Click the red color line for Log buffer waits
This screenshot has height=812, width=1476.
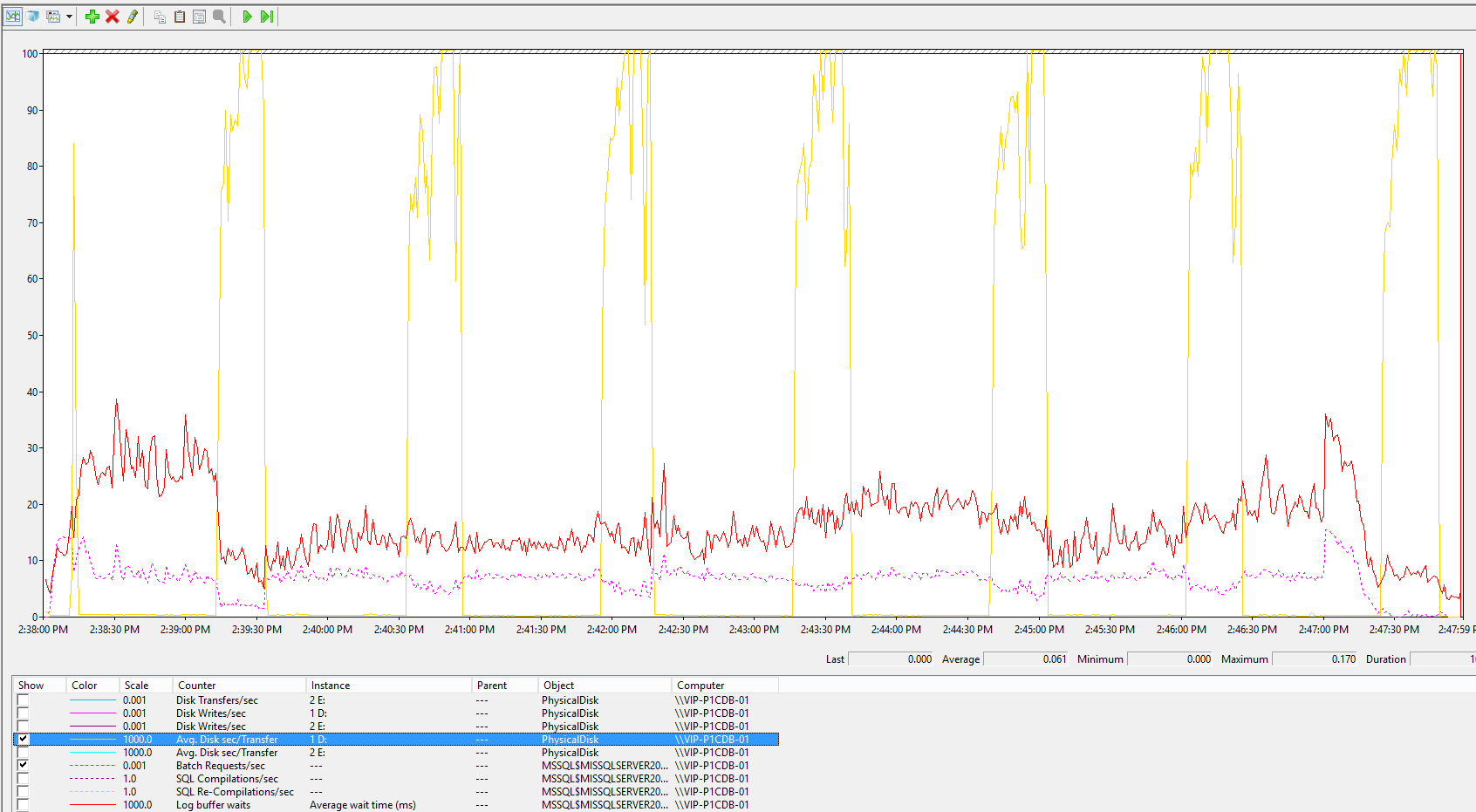tap(92, 805)
